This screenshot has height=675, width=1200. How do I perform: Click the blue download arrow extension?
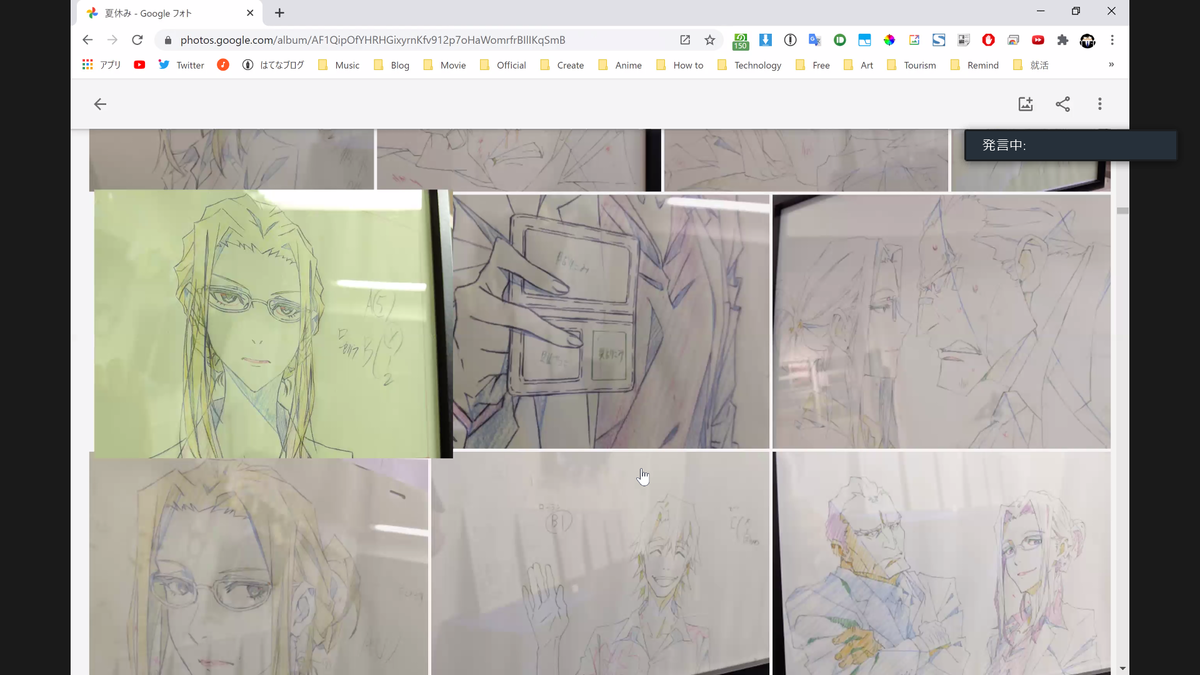765,40
